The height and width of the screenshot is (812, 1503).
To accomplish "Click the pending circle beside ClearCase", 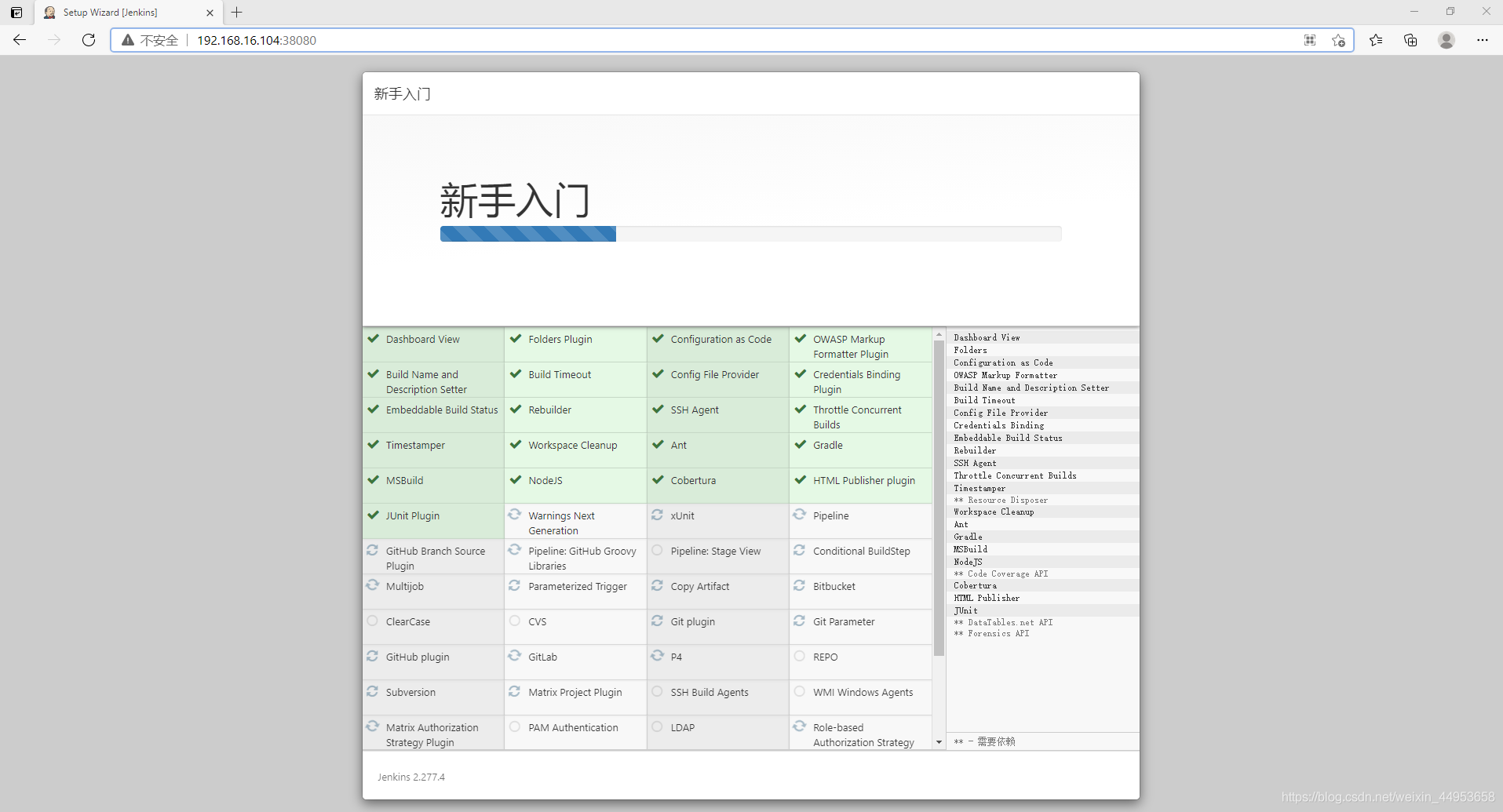I will pos(373,621).
